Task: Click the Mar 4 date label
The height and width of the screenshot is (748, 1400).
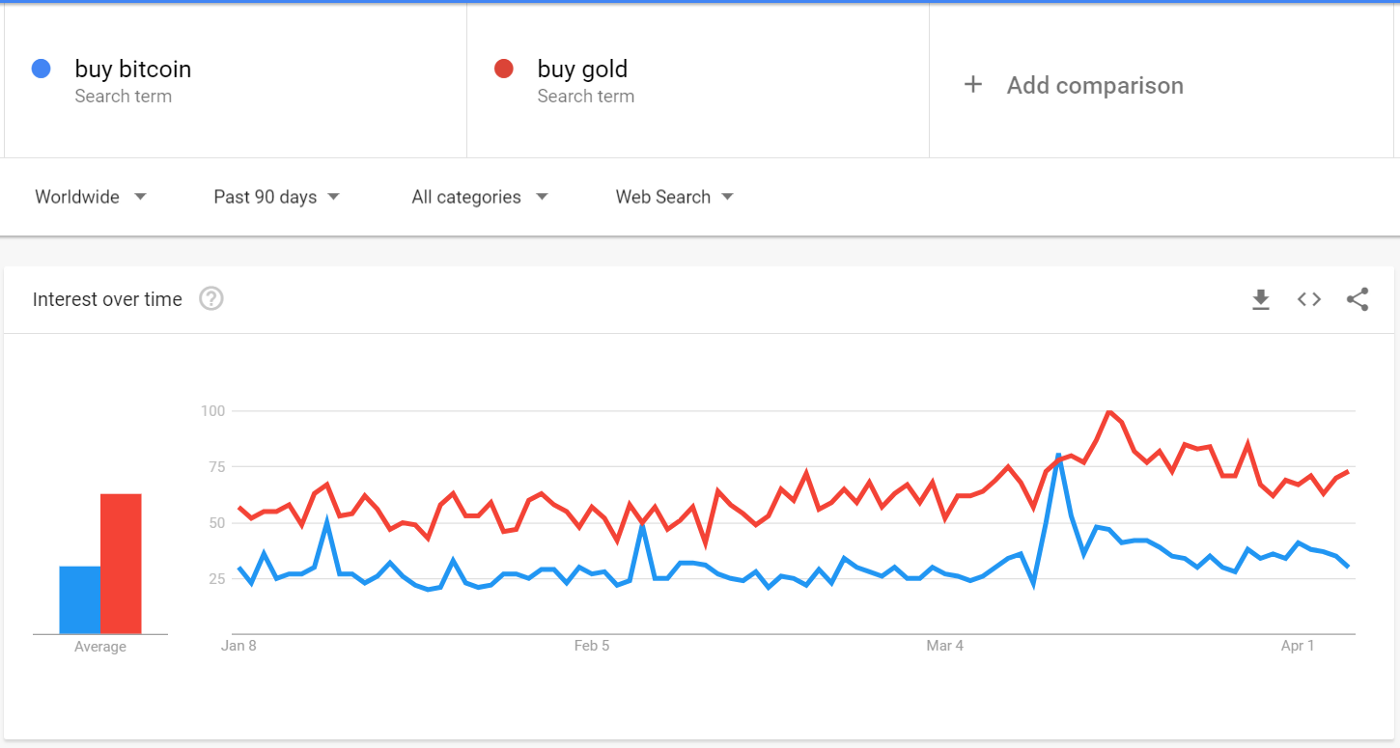Action: pos(945,646)
